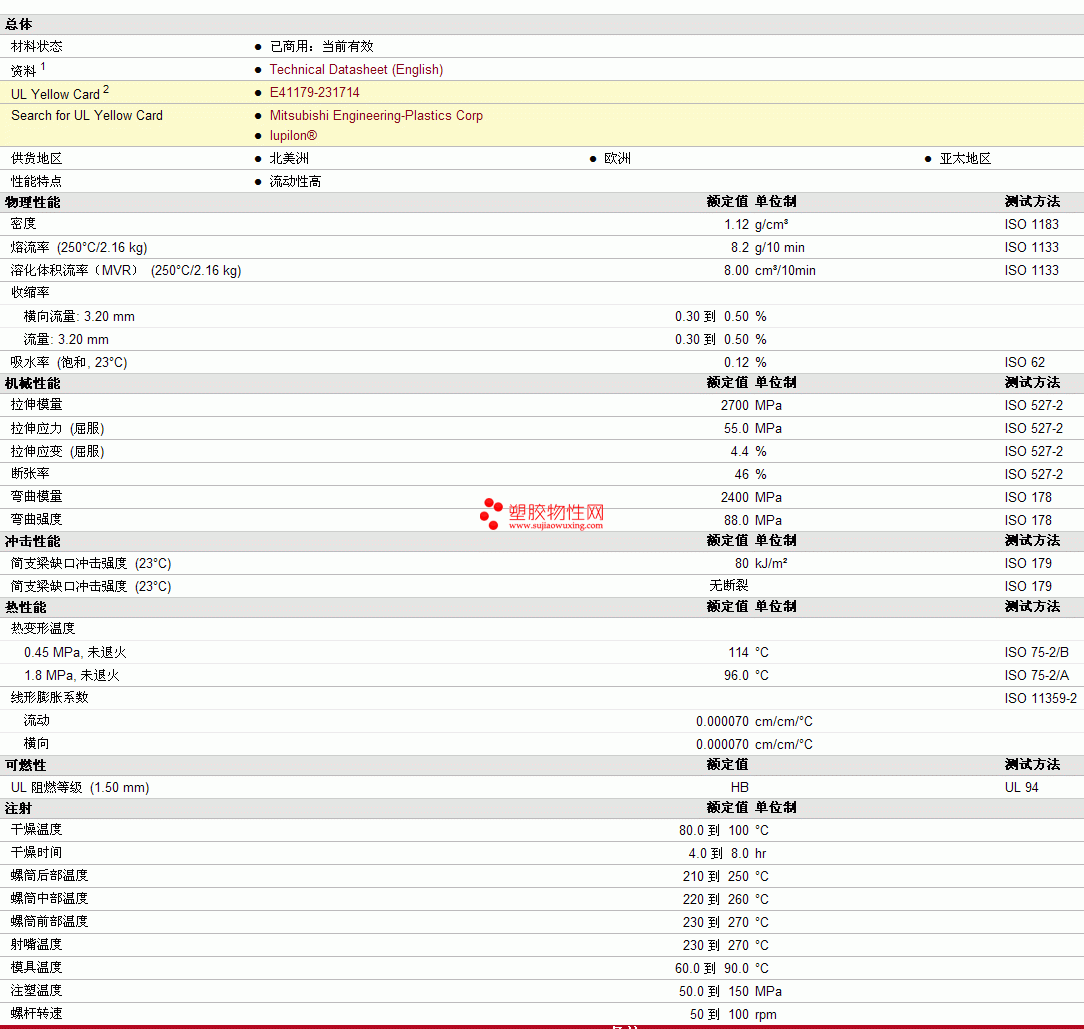The width and height of the screenshot is (1084, 1029).
Task: Select ISO 11359-2 test method
Action: click(1040, 698)
